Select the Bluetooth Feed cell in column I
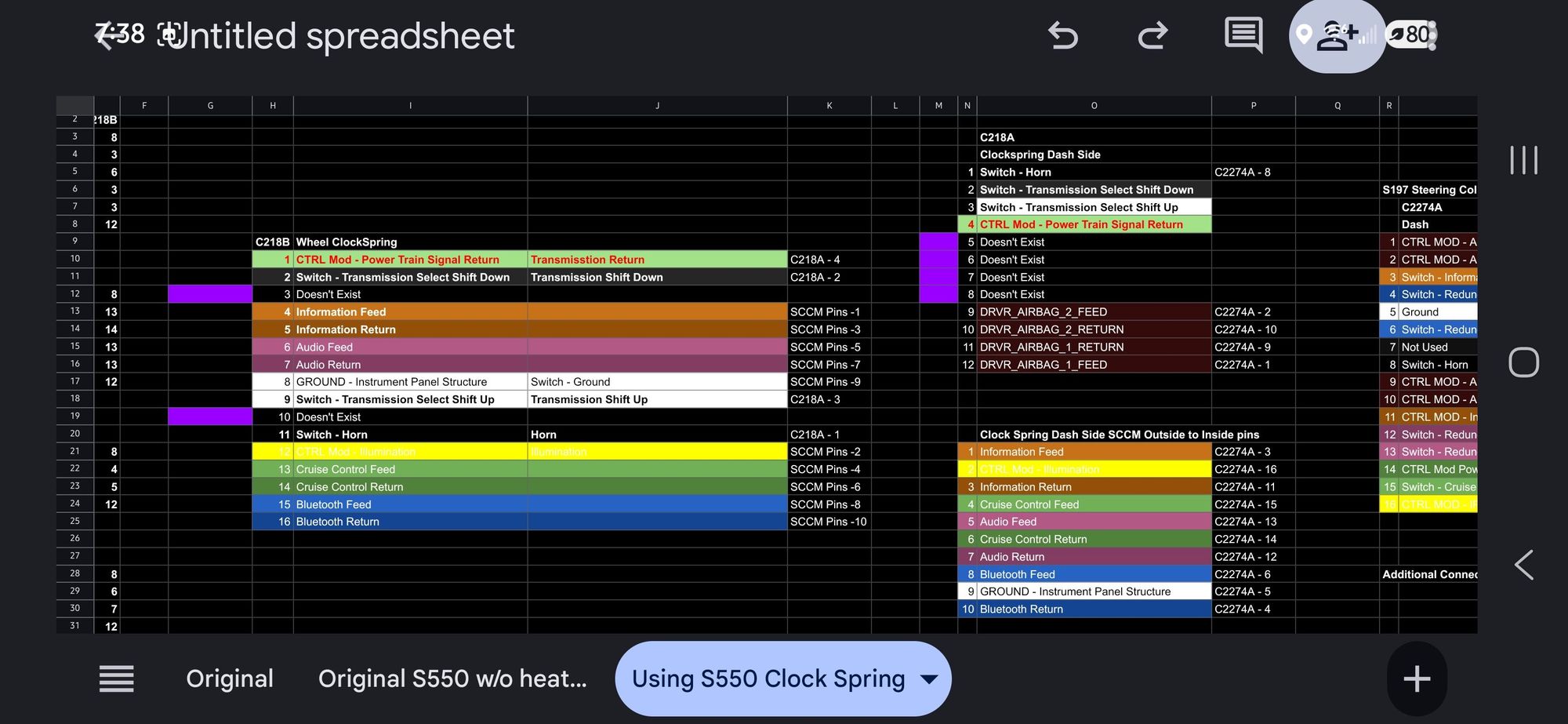1568x724 pixels. [x=410, y=504]
